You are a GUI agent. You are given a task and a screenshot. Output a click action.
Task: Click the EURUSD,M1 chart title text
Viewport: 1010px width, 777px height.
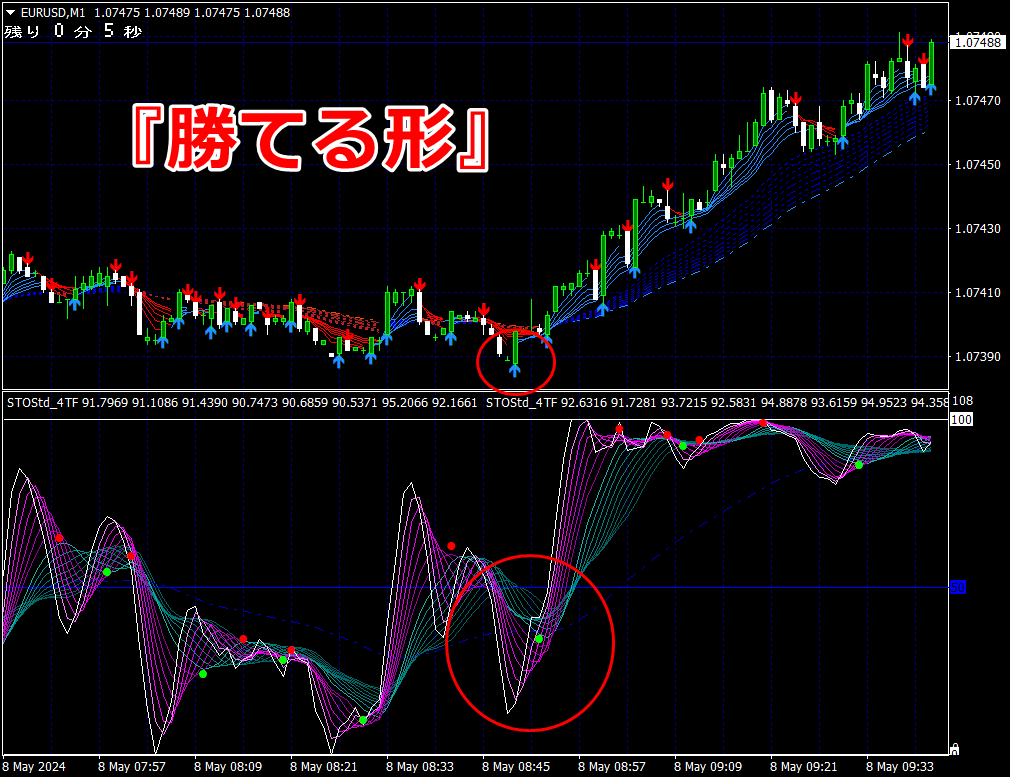pyautogui.click(x=53, y=12)
